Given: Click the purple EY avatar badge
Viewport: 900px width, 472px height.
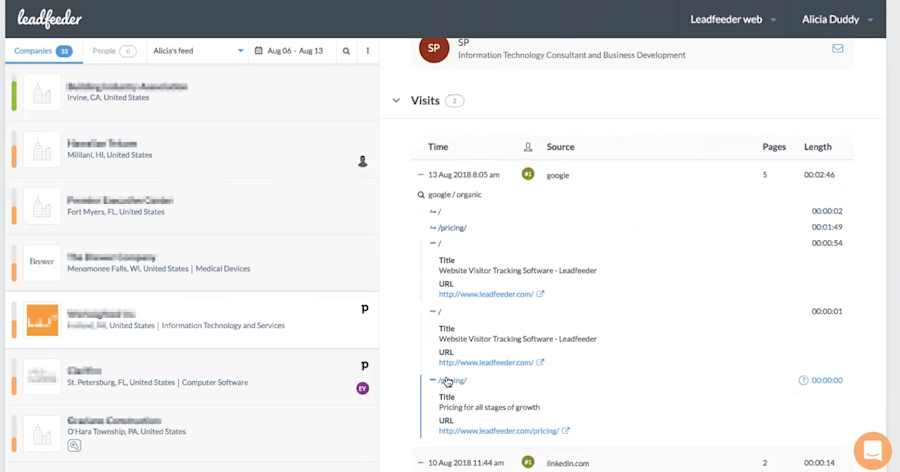Looking at the screenshot, I should pos(363,389).
